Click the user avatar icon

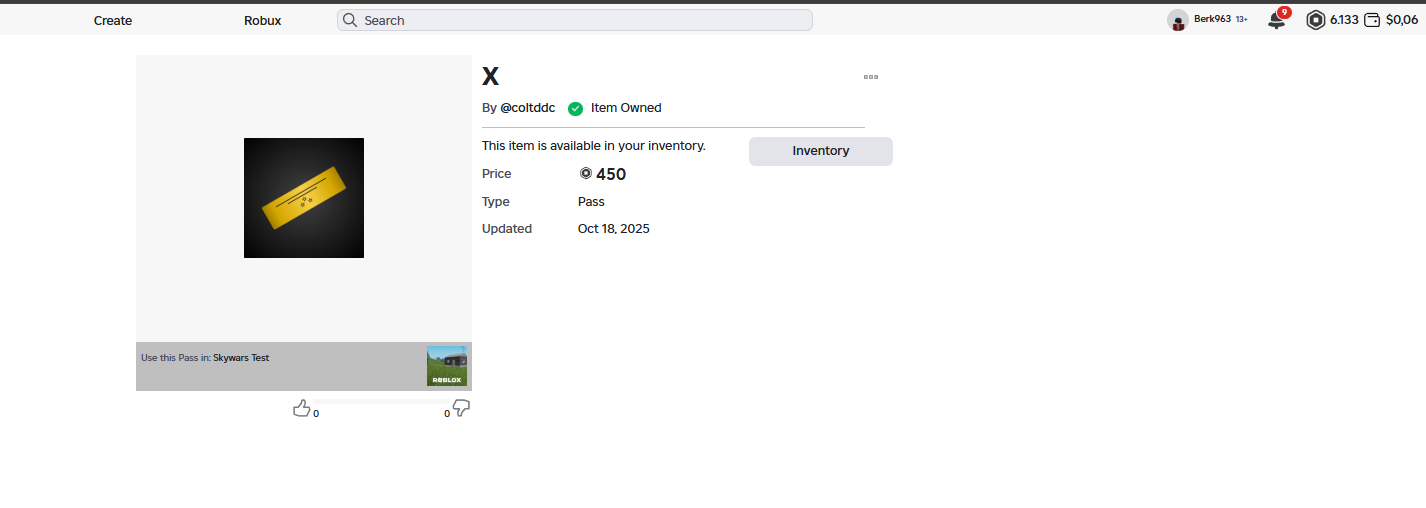[x=1178, y=20]
